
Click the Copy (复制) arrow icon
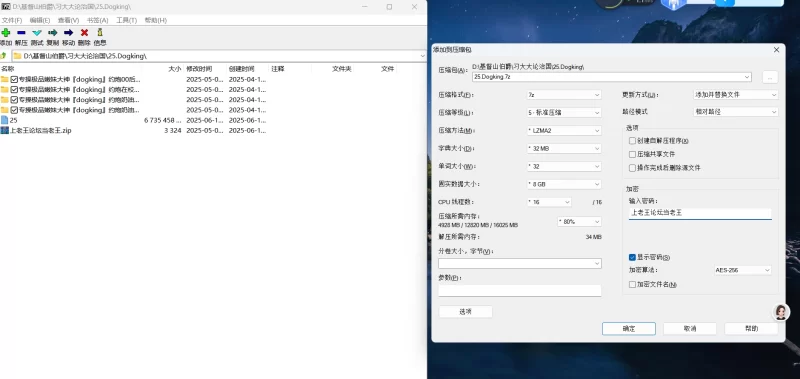(x=53, y=33)
